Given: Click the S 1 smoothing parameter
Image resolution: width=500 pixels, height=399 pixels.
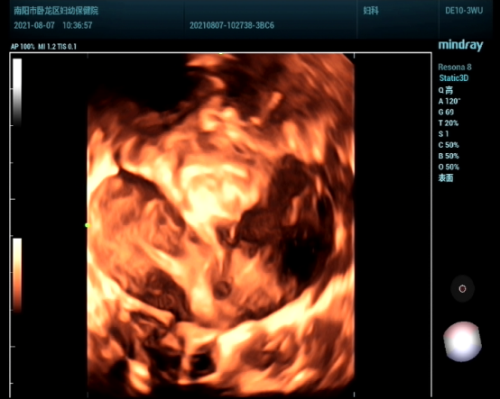Looking at the screenshot, I should point(444,134).
